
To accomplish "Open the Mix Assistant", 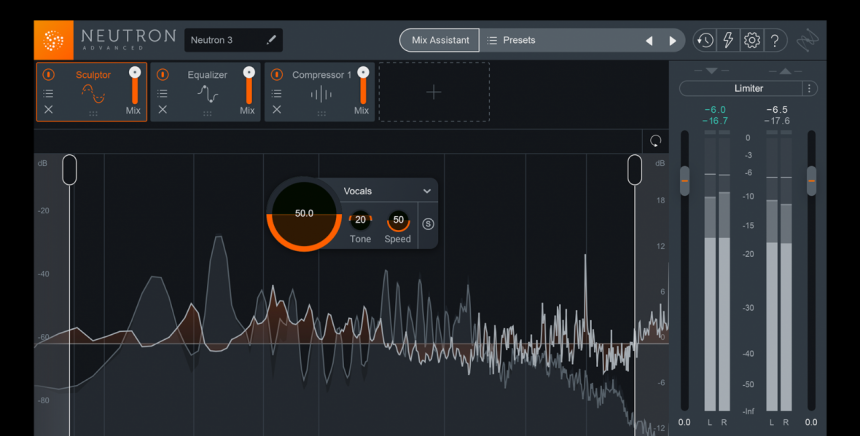I will [440, 40].
